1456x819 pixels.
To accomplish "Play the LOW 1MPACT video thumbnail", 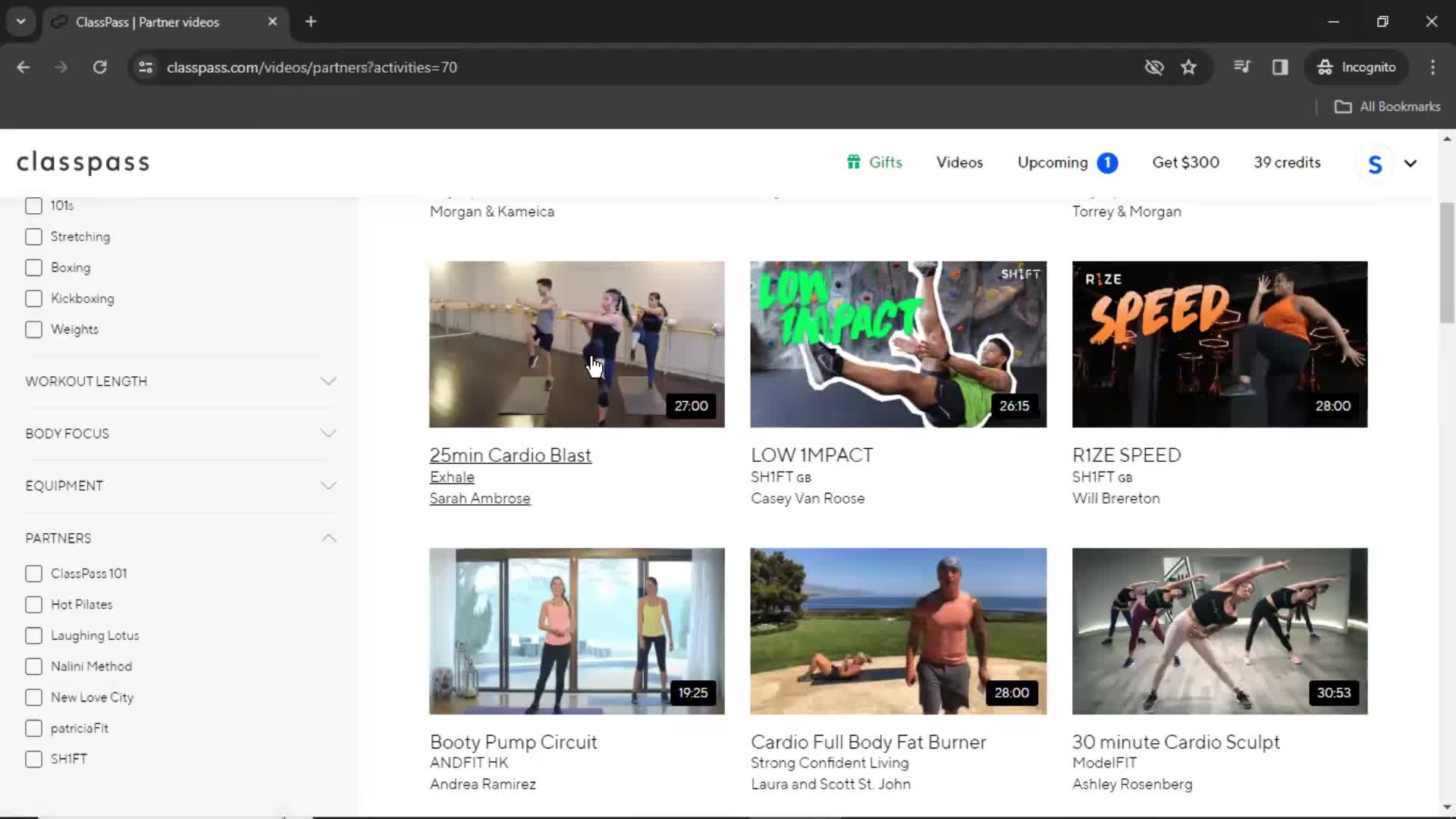I will tap(899, 344).
